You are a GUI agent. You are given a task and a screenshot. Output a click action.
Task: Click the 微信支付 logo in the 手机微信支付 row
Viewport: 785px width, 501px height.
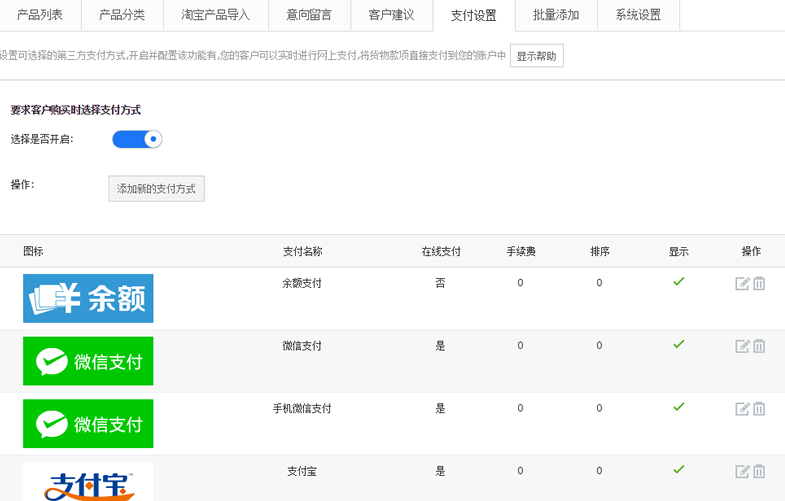(88, 423)
